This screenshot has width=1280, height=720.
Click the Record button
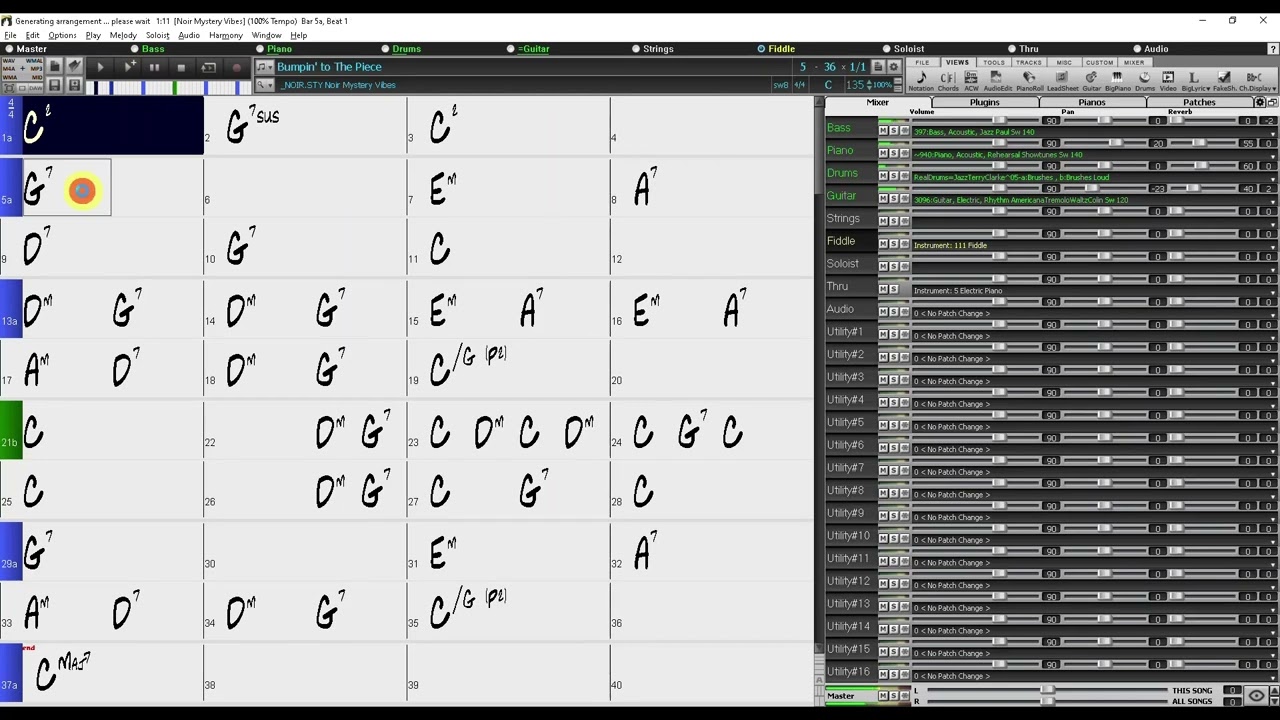[x=237, y=67]
